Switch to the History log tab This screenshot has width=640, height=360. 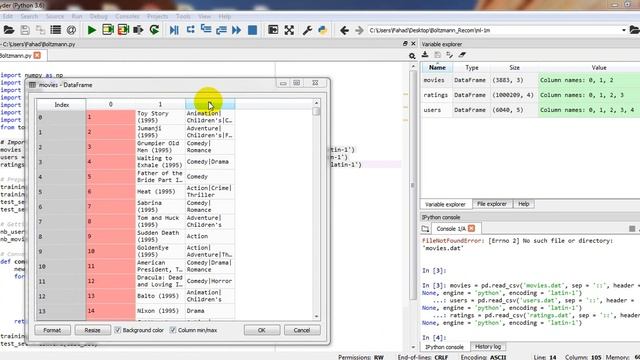pos(488,347)
